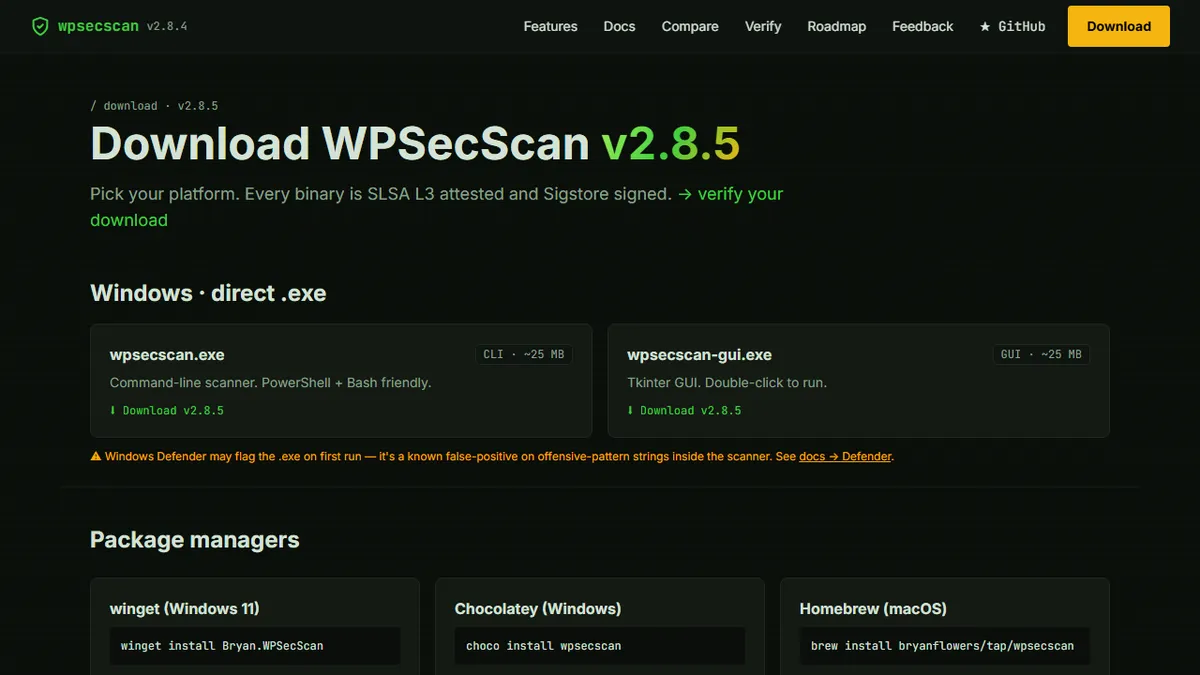
Task: Open the Verify nav link
Action: 763,26
